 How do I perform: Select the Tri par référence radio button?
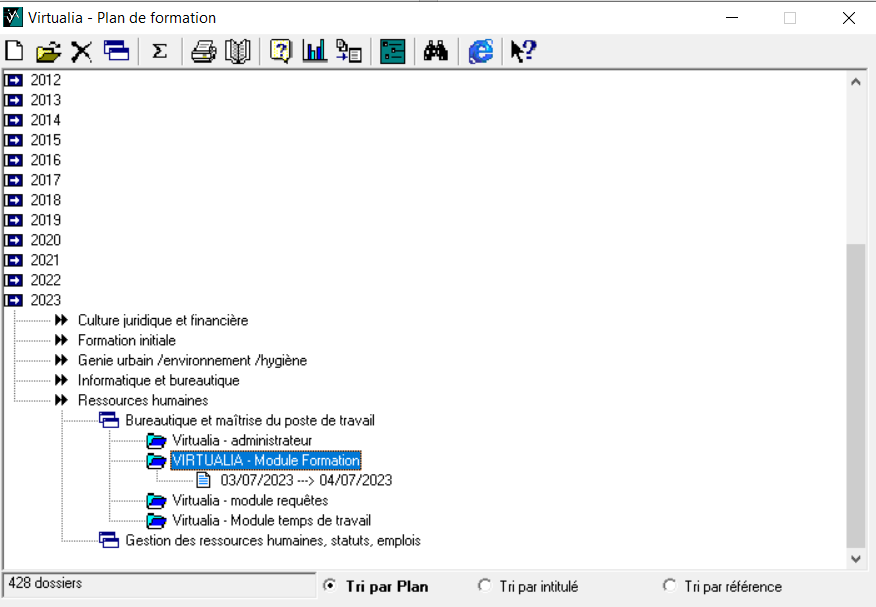pyautogui.click(x=669, y=586)
